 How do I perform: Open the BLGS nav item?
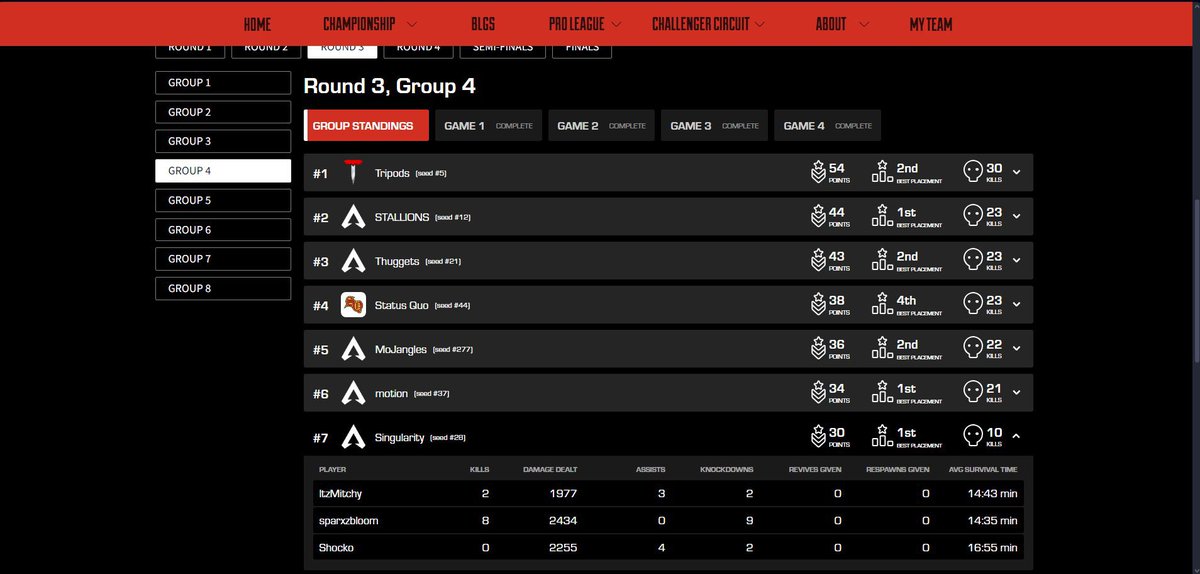[x=483, y=24]
